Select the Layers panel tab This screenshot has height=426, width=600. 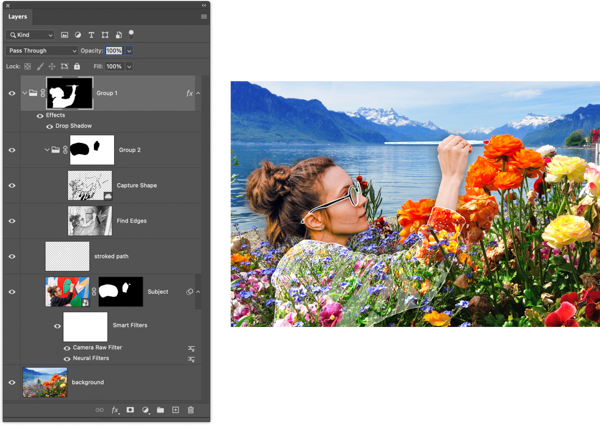(18, 16)
